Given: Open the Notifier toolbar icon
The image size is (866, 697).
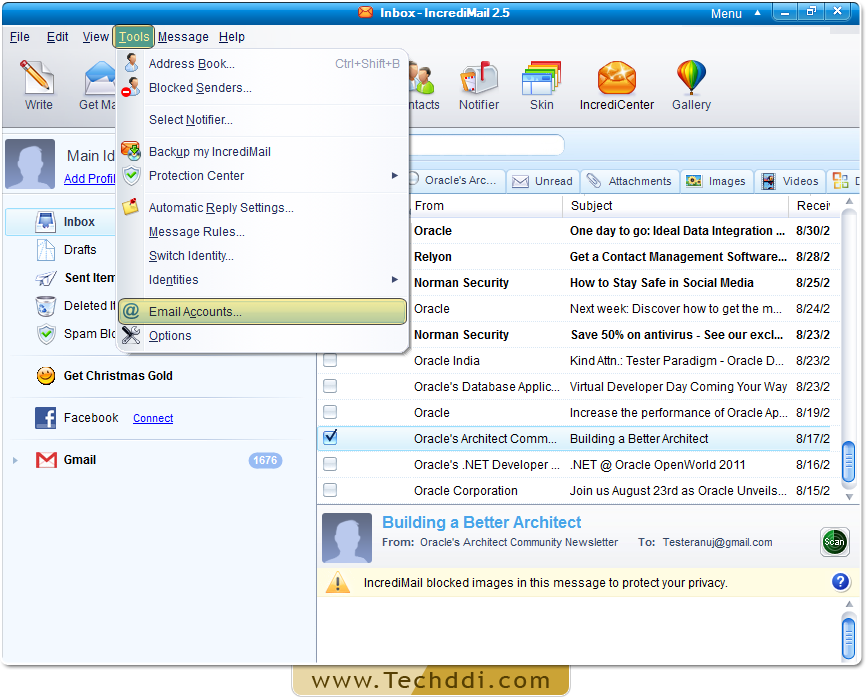Looking at the screenshot, I should pyautogui.click(x=479, y=84).
